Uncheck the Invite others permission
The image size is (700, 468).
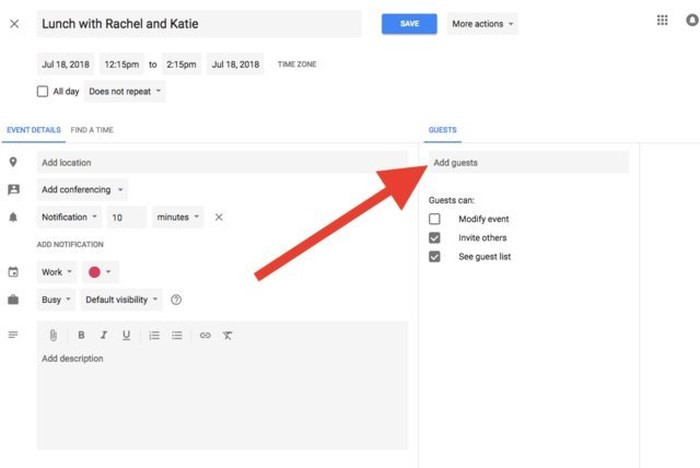click(x=434, y=238)
